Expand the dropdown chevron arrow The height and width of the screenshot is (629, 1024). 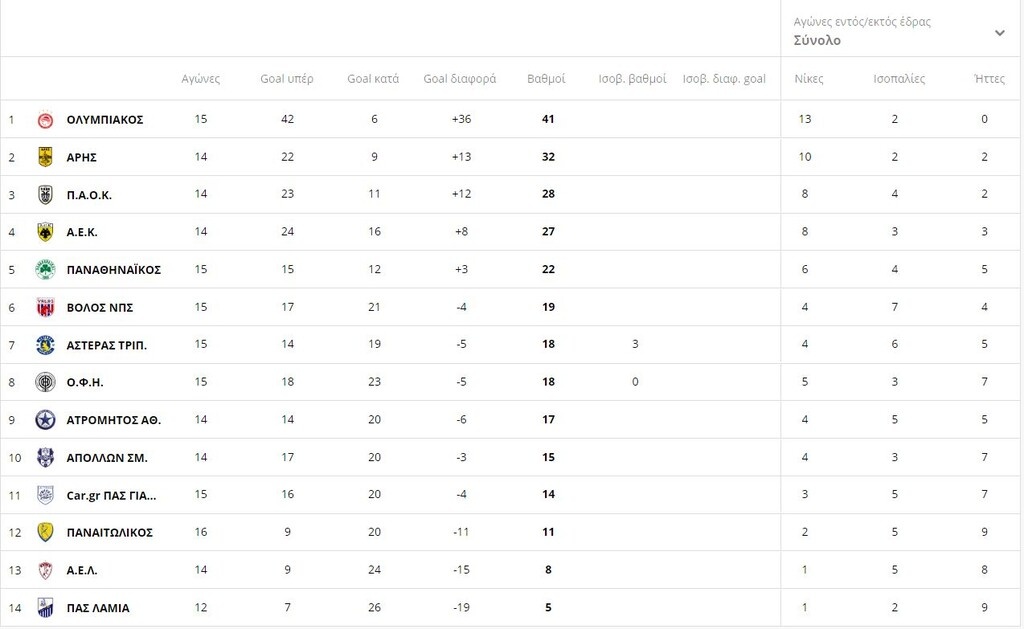click(x=999, y=33)
